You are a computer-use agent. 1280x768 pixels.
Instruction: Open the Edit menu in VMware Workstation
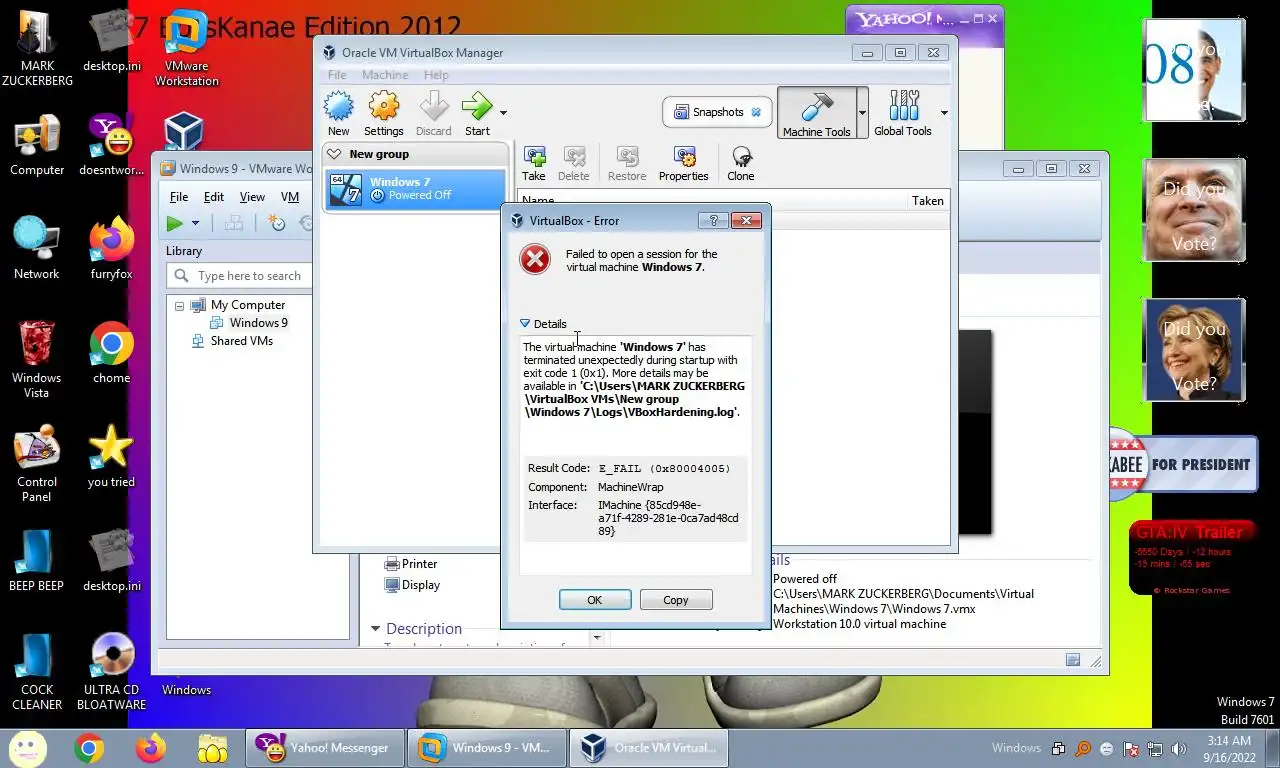click(214, 197)
